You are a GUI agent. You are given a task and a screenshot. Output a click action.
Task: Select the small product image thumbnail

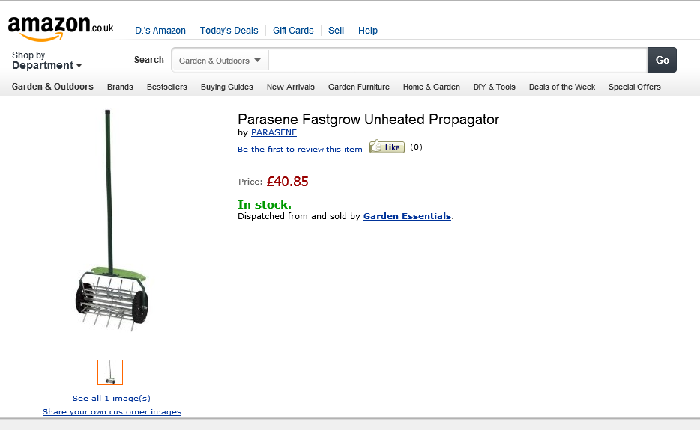pyautogui.click(x=110, y=372)
